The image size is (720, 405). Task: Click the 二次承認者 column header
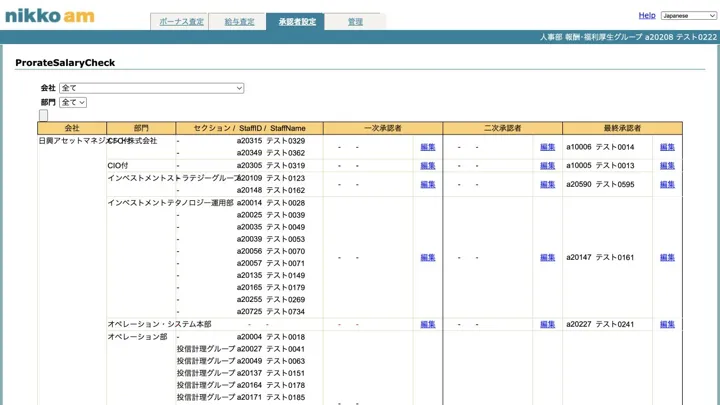(503, 128)
